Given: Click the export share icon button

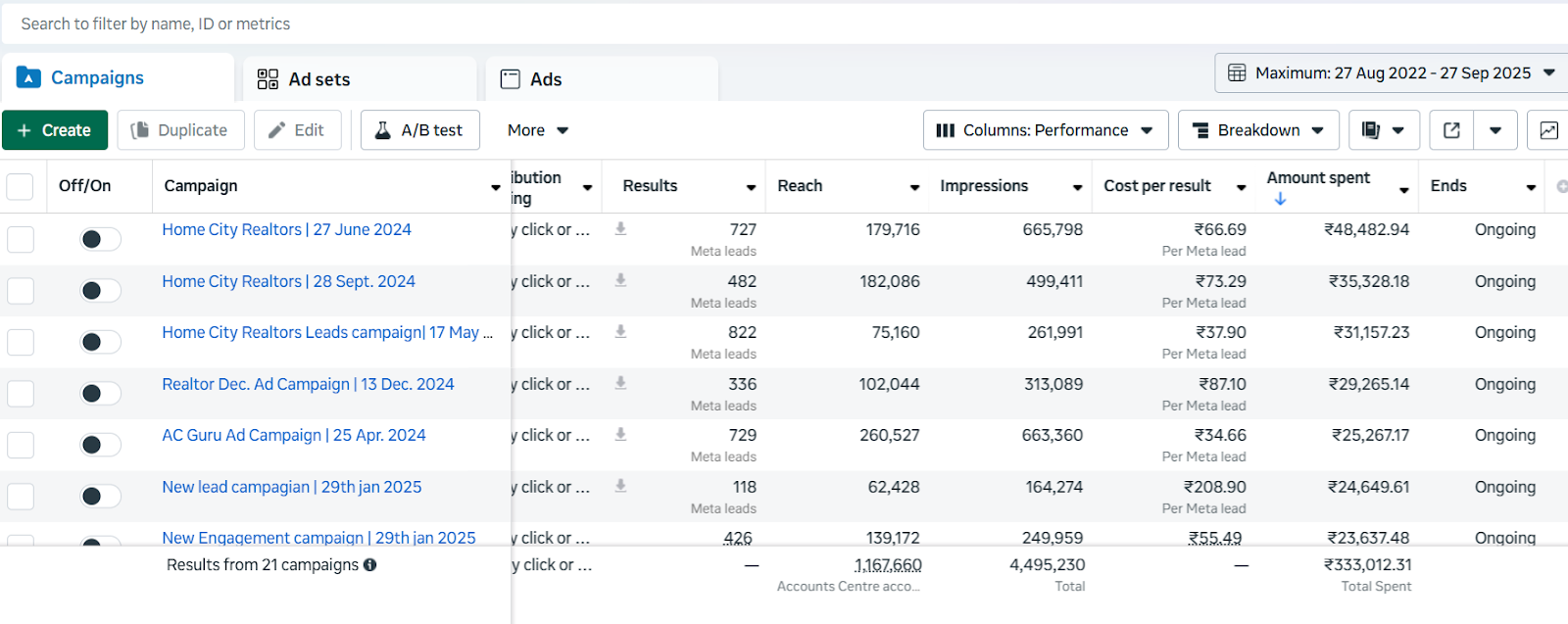Looking at the screenshot, I should [x=1451, y=130].
